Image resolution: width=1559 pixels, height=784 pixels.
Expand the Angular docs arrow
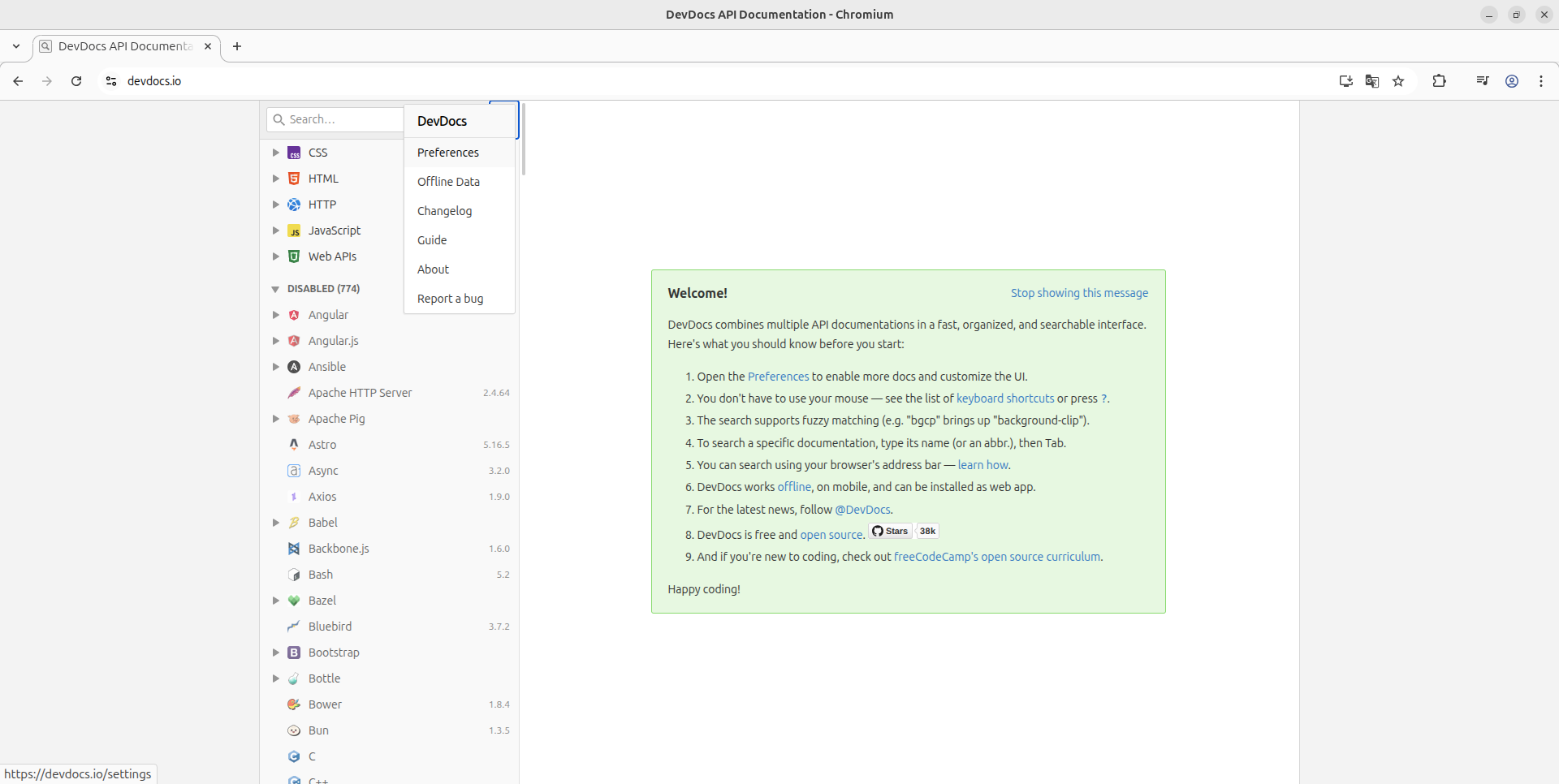click(276, 315)
